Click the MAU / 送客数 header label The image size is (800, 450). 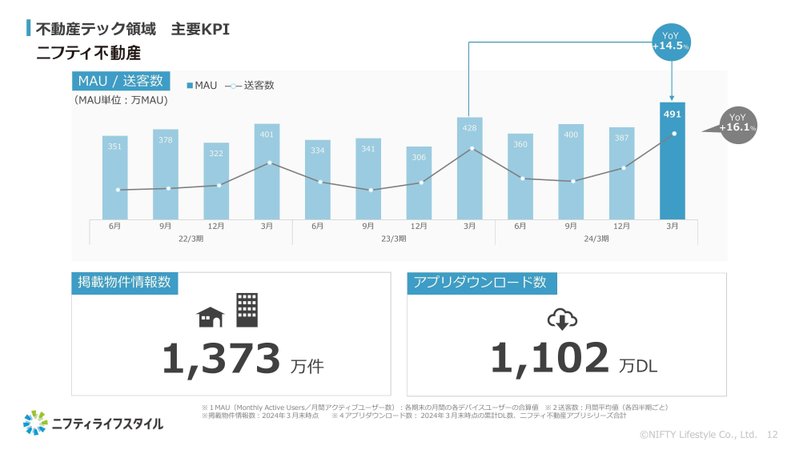pos(121,81)
